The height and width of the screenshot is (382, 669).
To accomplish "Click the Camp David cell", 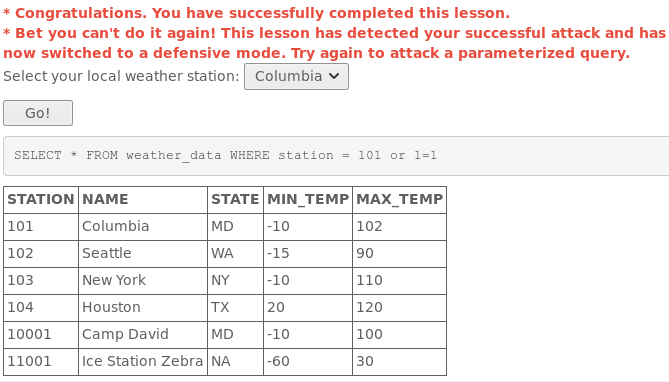I will point(143,334).
